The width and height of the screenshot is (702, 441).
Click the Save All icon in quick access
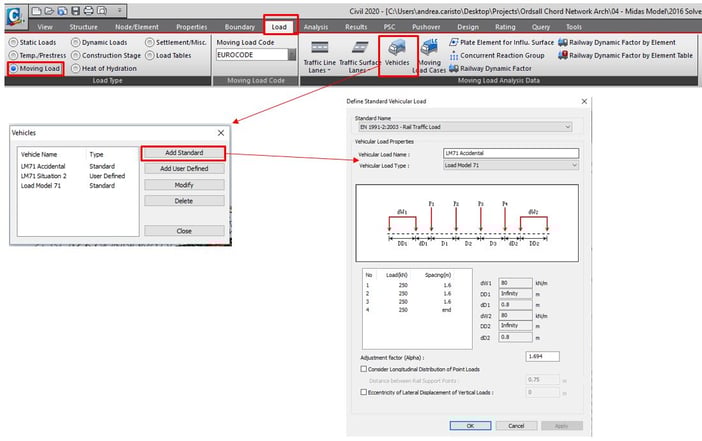63,10
